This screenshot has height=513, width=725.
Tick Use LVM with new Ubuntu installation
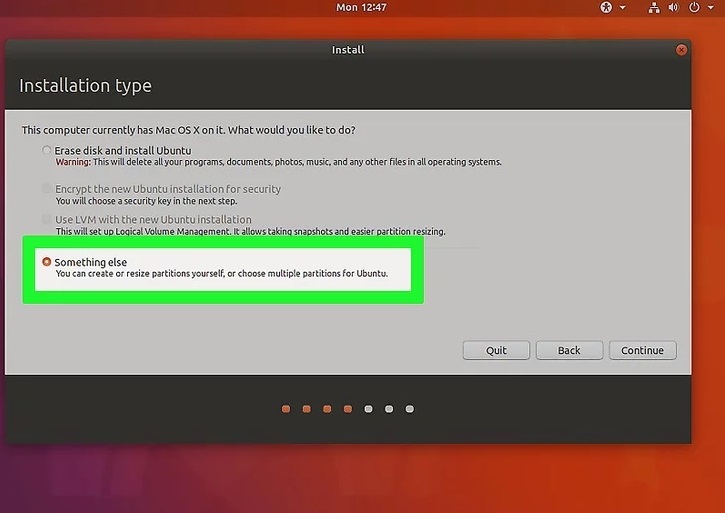(46, 219)
